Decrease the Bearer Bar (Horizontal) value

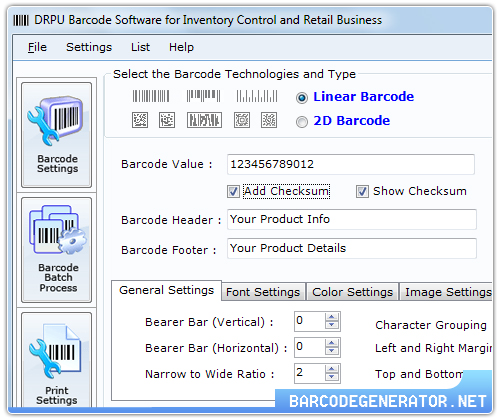[332, 351]
